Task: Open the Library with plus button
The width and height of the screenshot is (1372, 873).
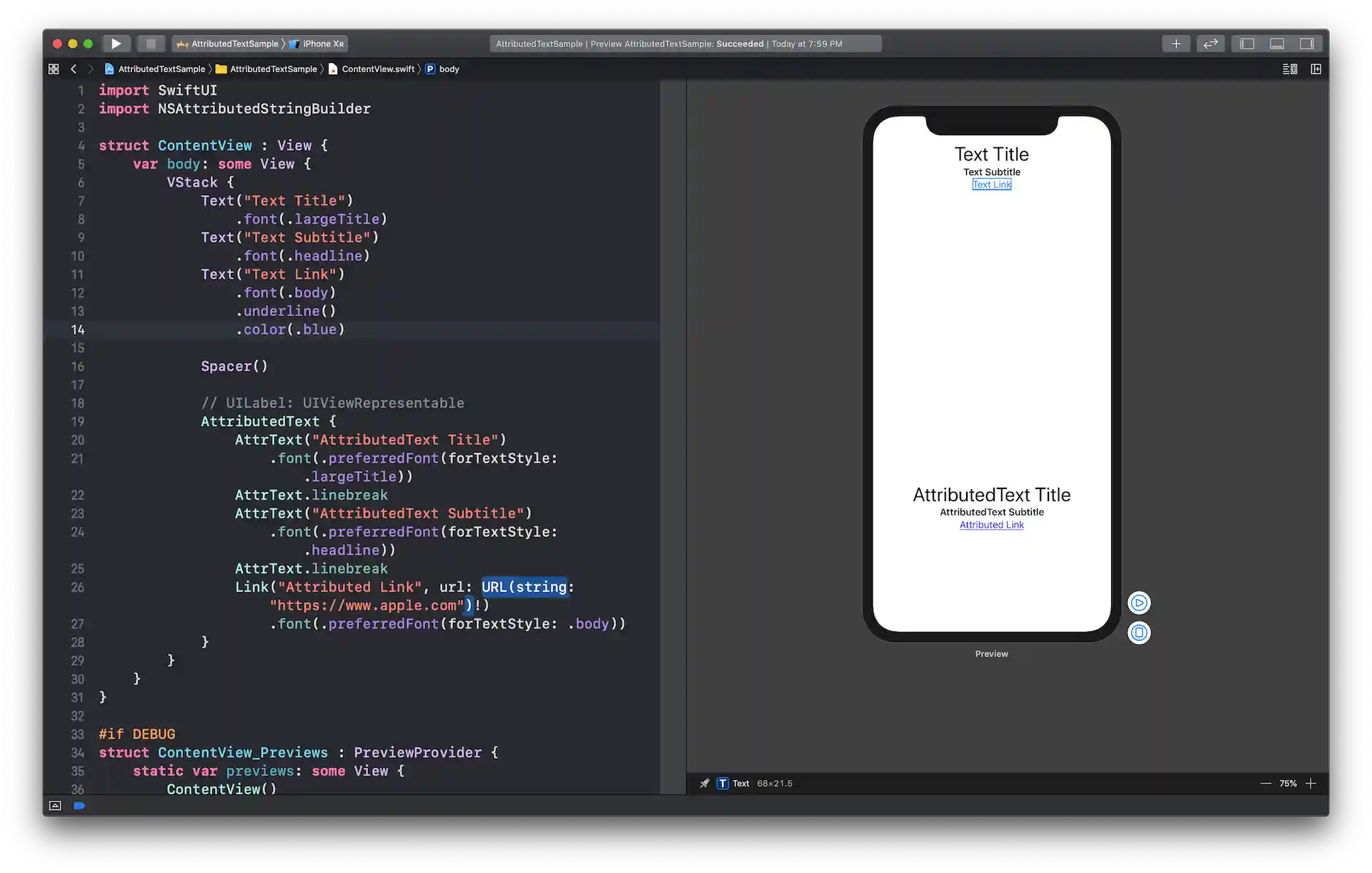Action: point(1175,44)
